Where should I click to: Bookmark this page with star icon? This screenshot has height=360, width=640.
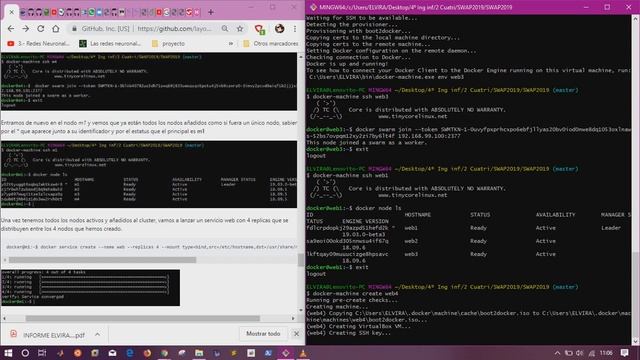pyautogui.click(x=240, y=29)
